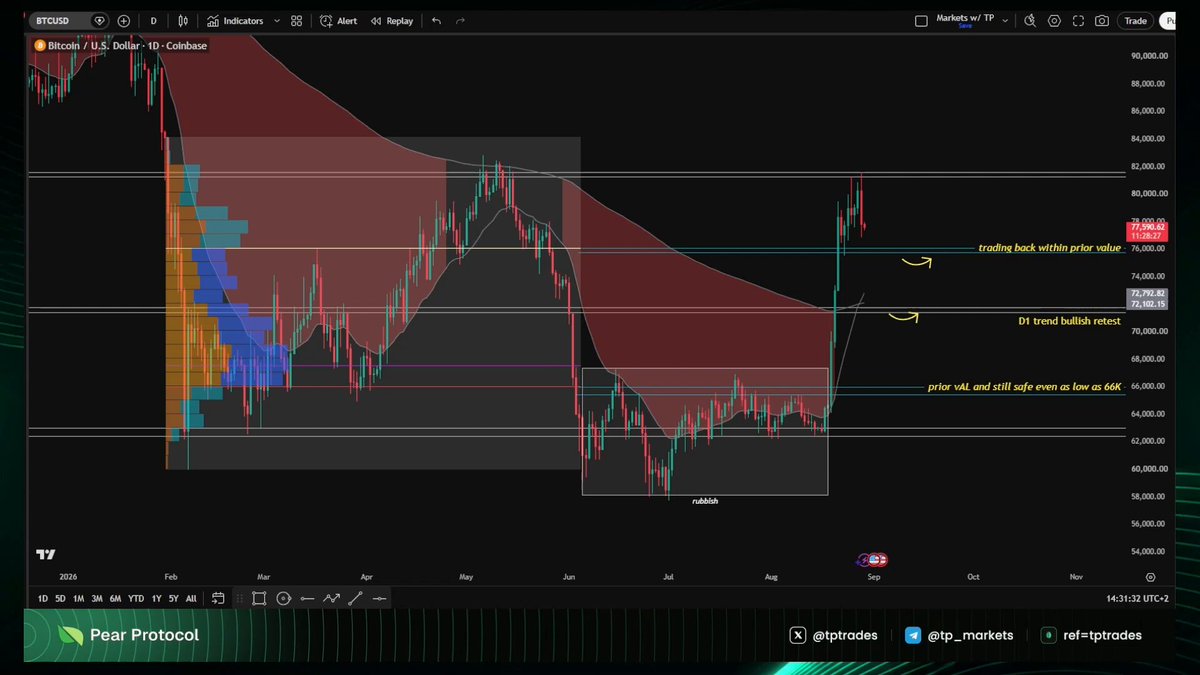
Task: Undo the last chart action
Action: point(436,20)
